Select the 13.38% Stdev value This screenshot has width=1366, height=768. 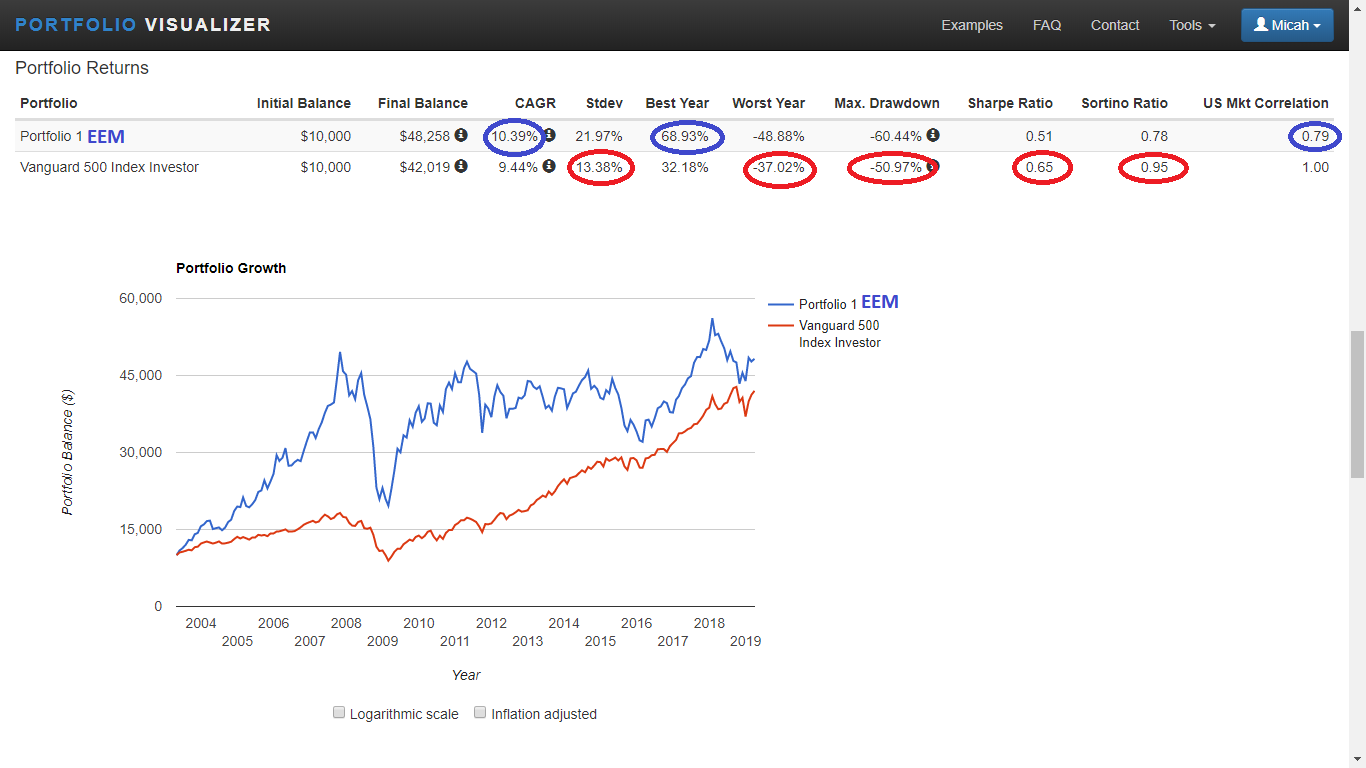pos(599,167)
